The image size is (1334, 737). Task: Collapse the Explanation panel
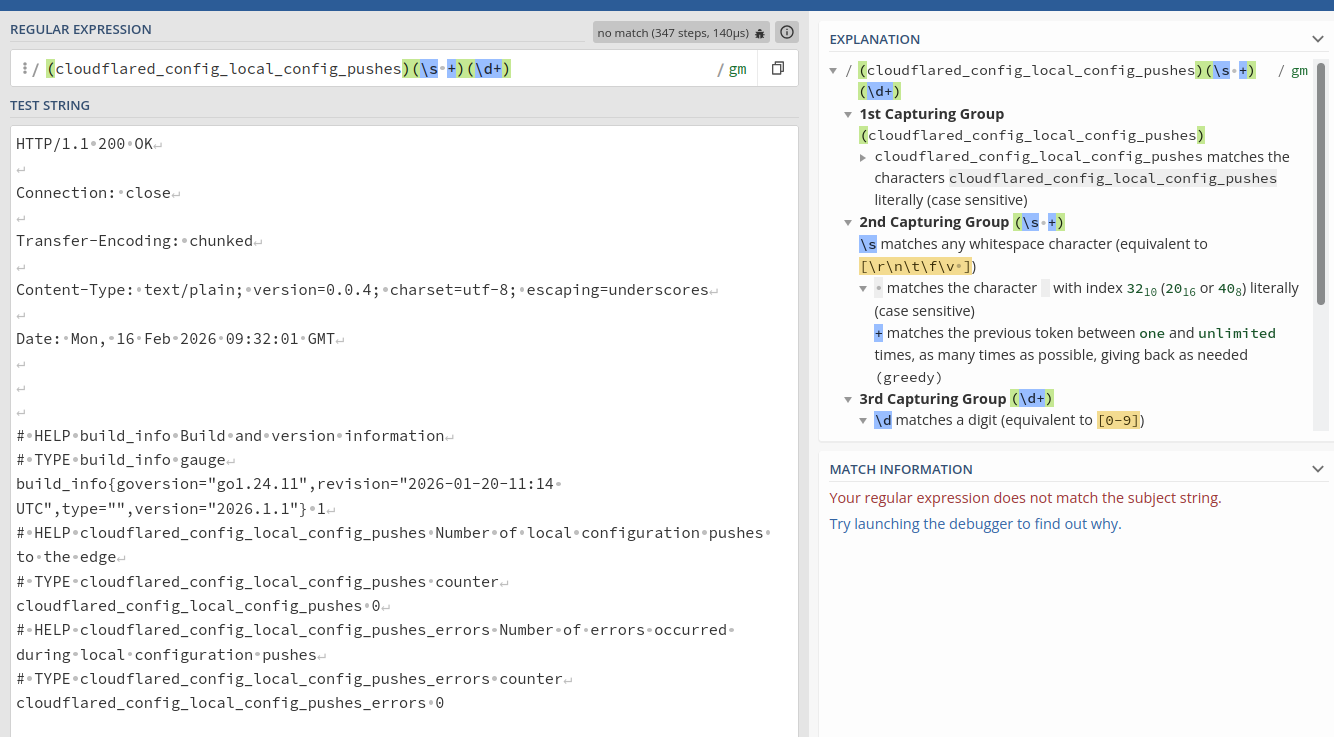1317,39
